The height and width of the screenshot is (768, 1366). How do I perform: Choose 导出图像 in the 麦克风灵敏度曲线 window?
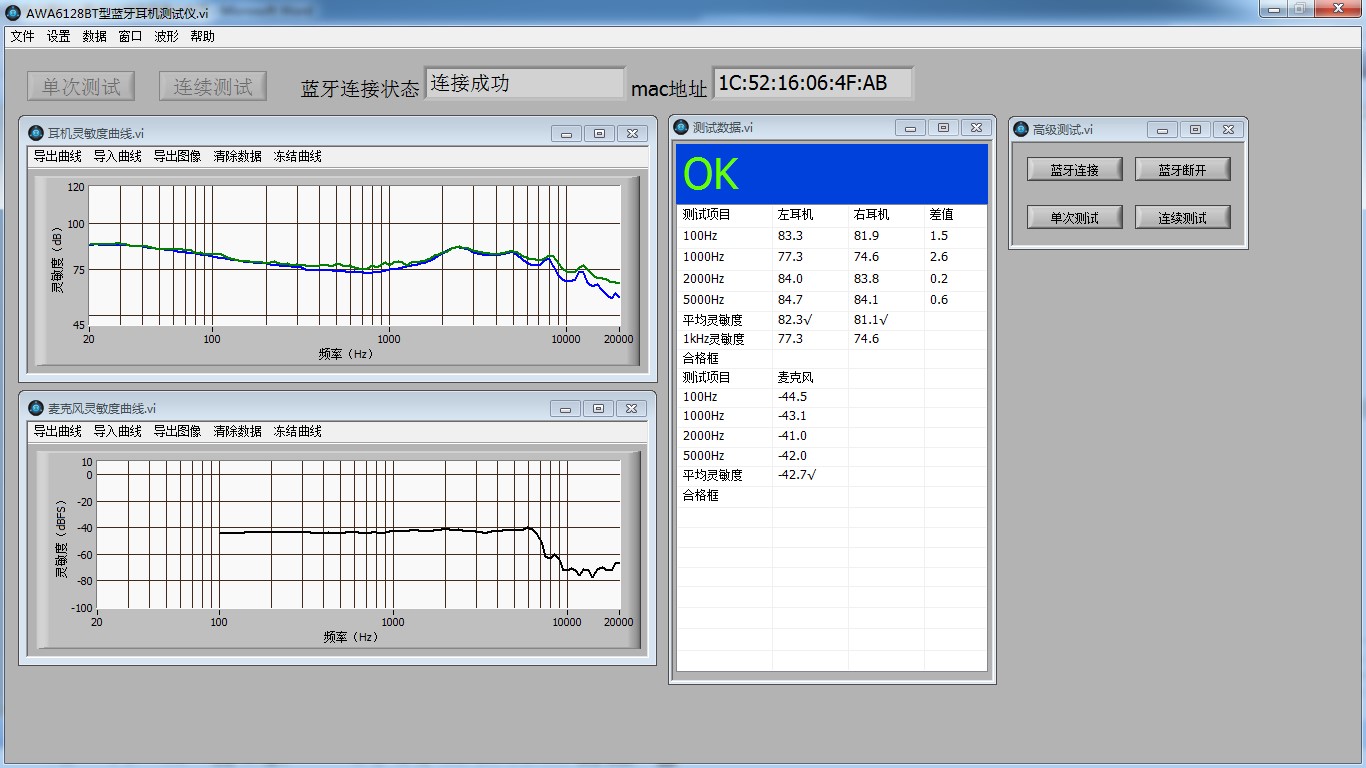[177, 431]
